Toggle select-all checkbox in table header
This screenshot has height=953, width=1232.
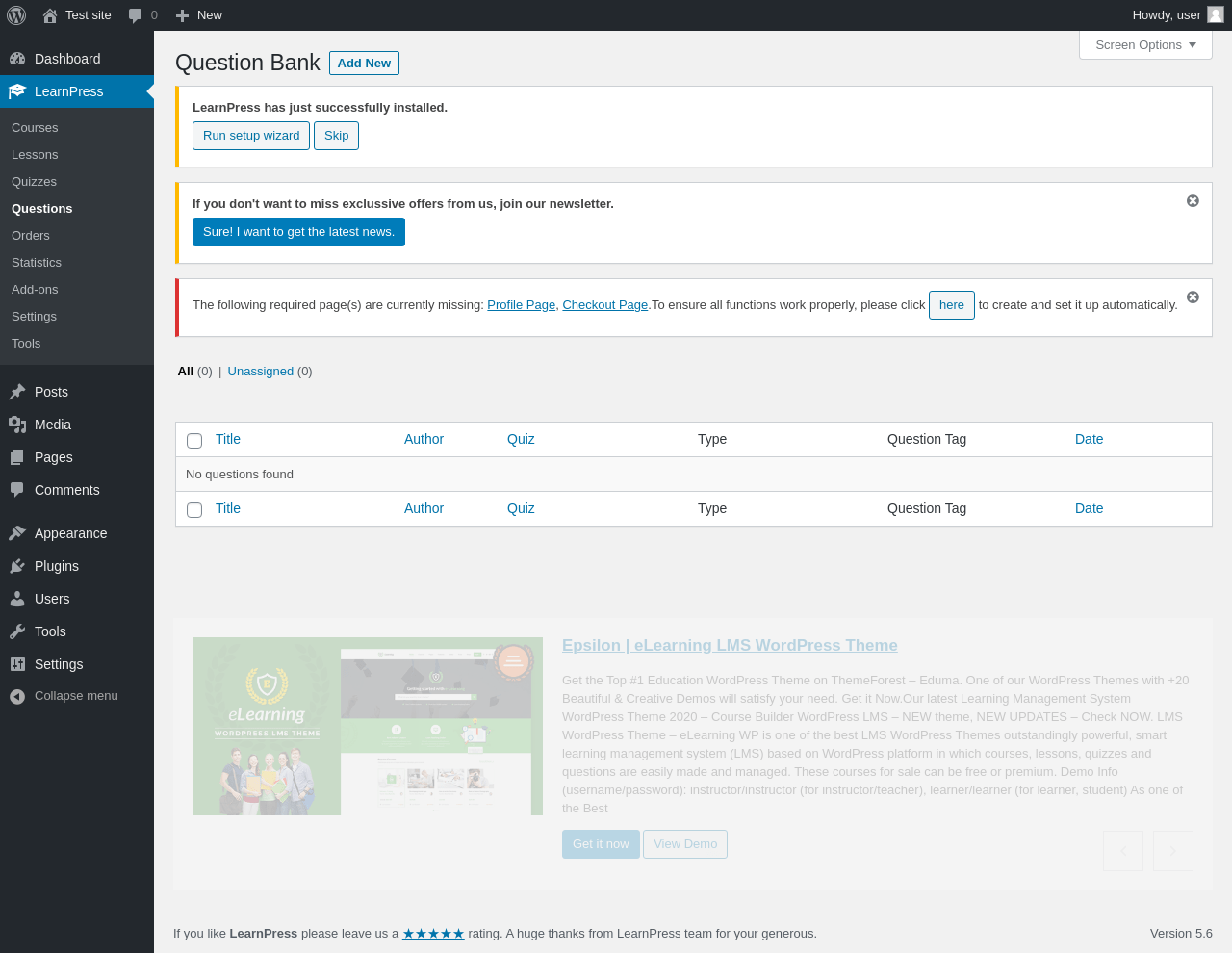coord(194,441)
